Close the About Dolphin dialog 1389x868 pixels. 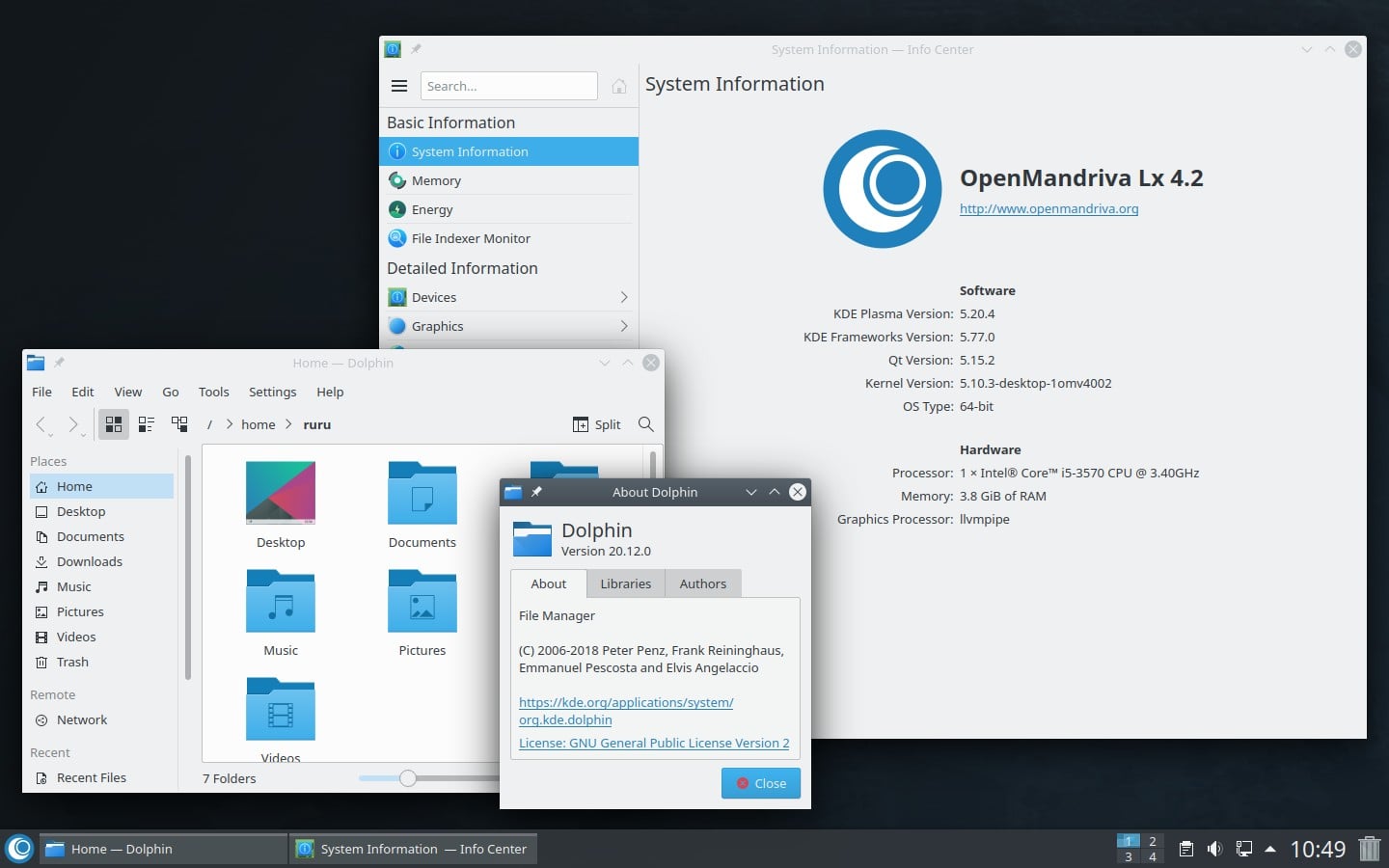tap(760, 783)
